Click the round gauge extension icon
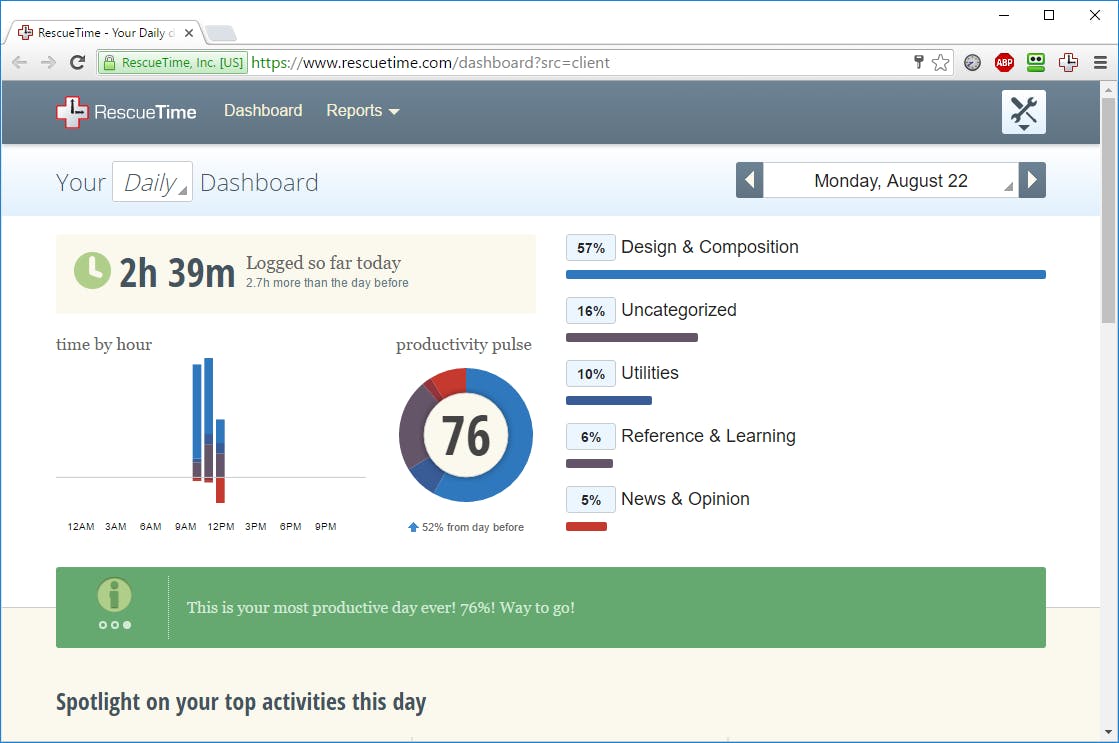Image resolution: width=1119 pixels, height=743 pixels. (972, 63)
